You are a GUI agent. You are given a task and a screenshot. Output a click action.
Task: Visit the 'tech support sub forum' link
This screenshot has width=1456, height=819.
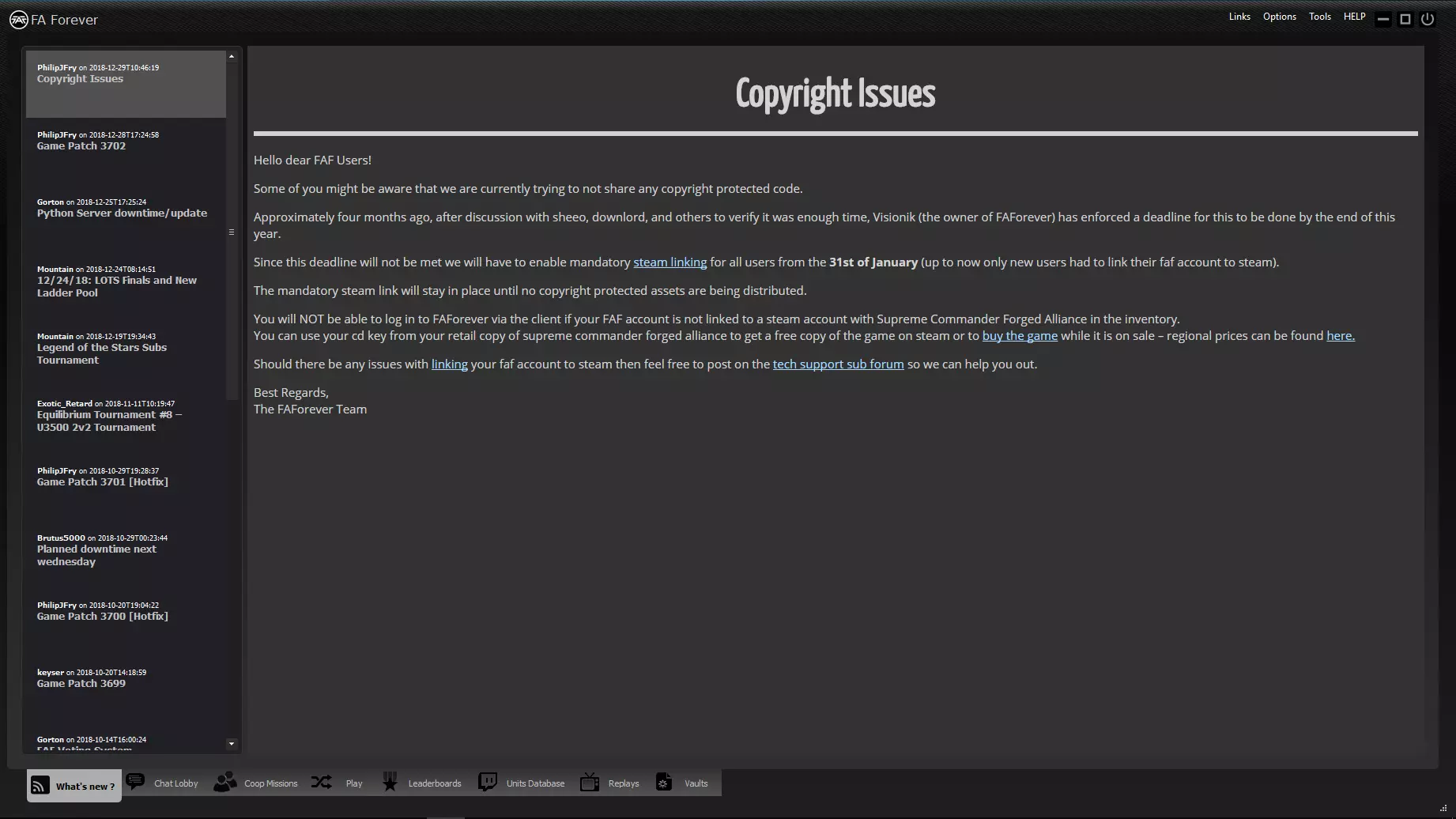[838, 364]
